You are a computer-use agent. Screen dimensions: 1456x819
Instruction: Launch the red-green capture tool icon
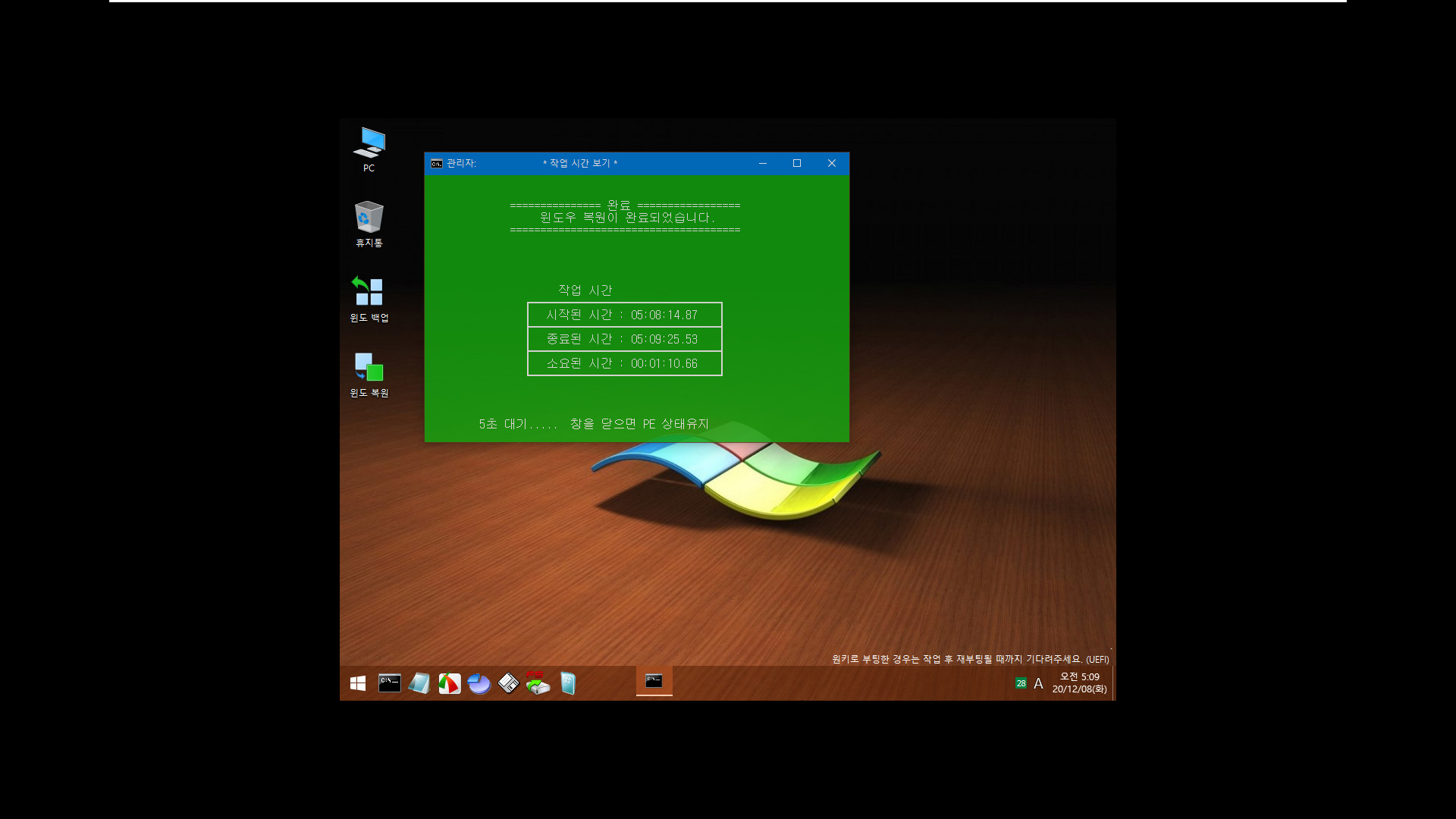449,683
